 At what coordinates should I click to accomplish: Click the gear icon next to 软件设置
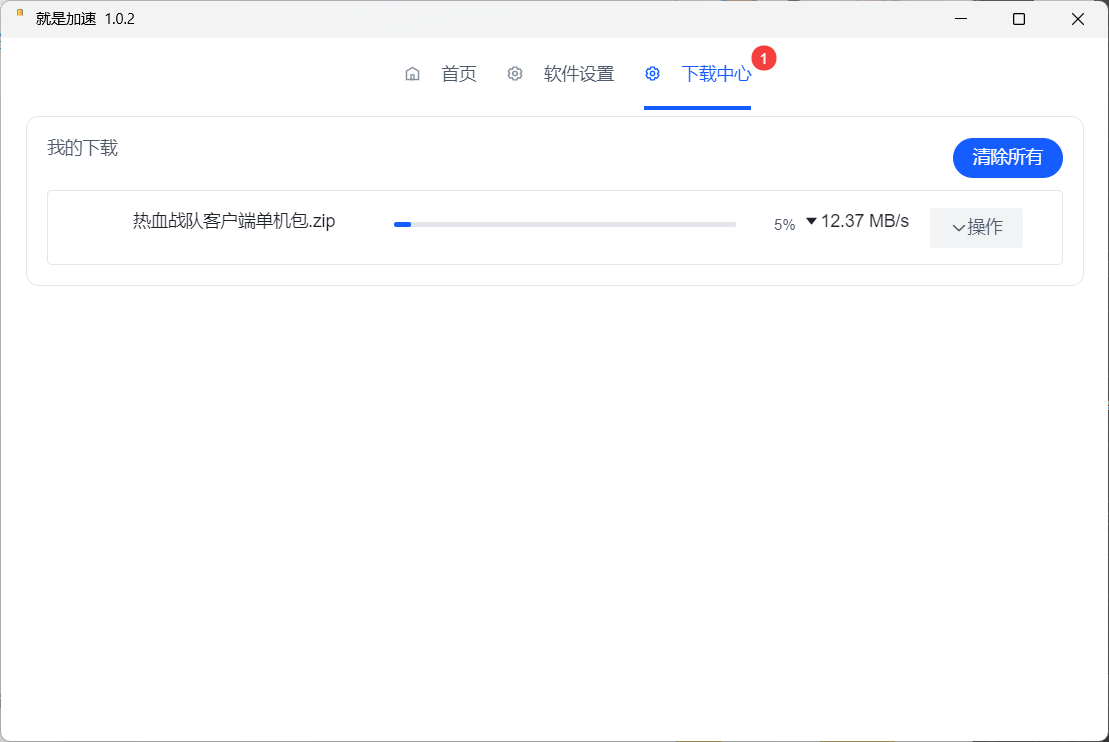click(514, 73)
